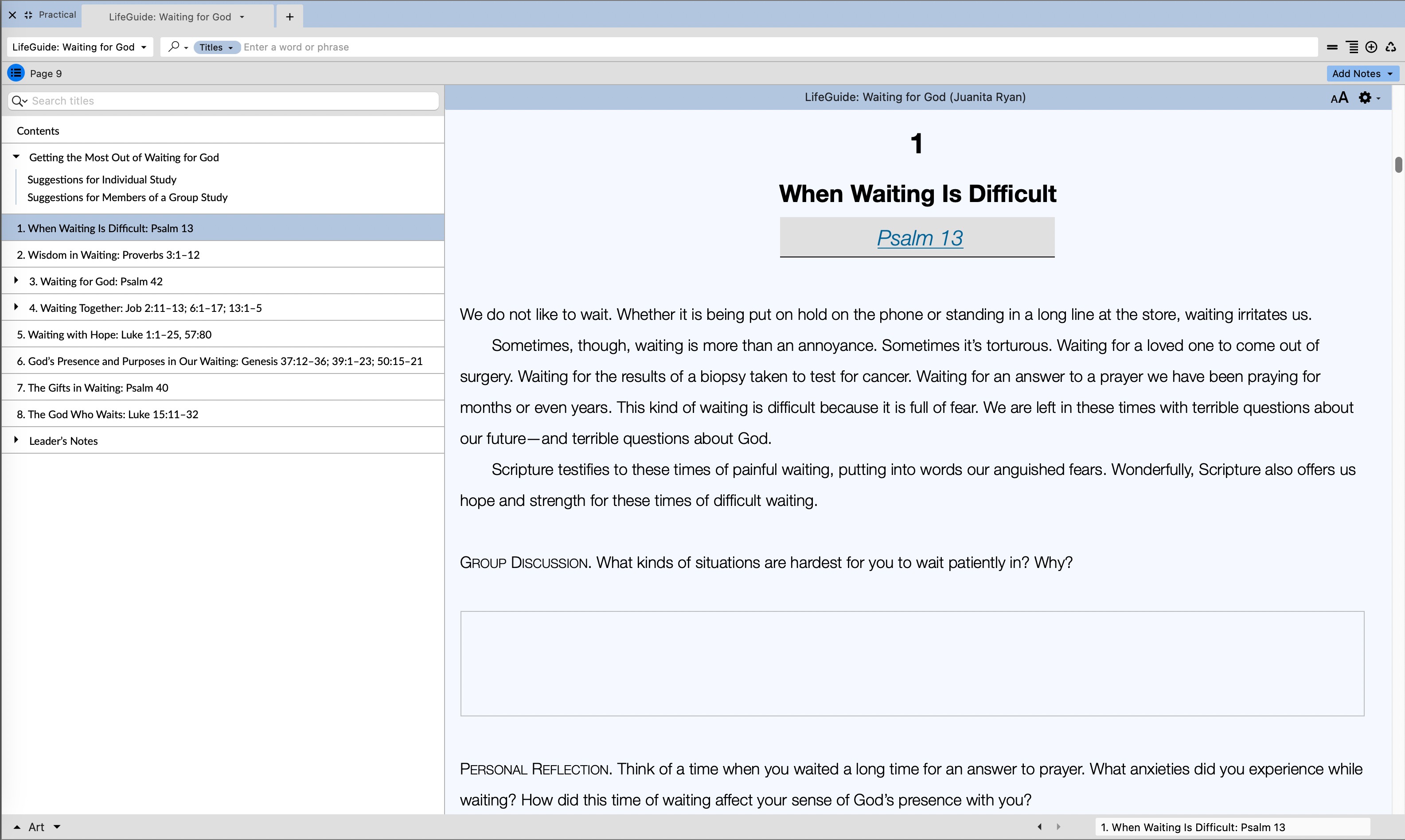Click the two-line equals toolbar icon
The height and width of the screenshot is (840, 1405).
(x=1332, y=47)
